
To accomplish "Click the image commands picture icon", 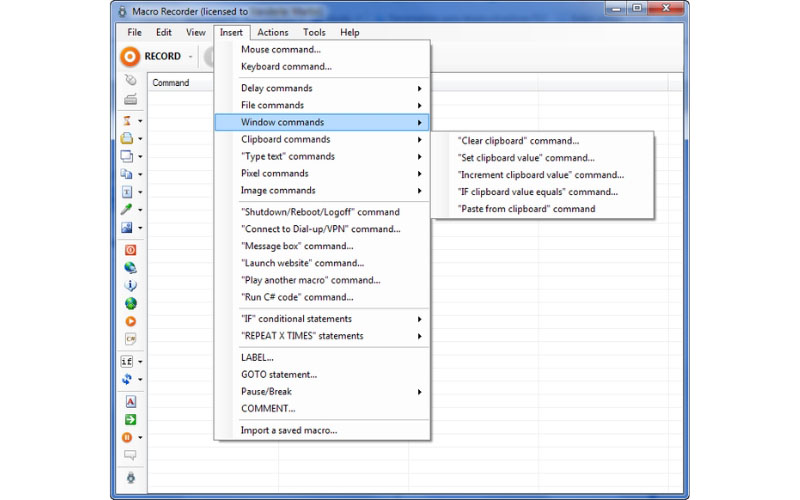I will point(127,228).
